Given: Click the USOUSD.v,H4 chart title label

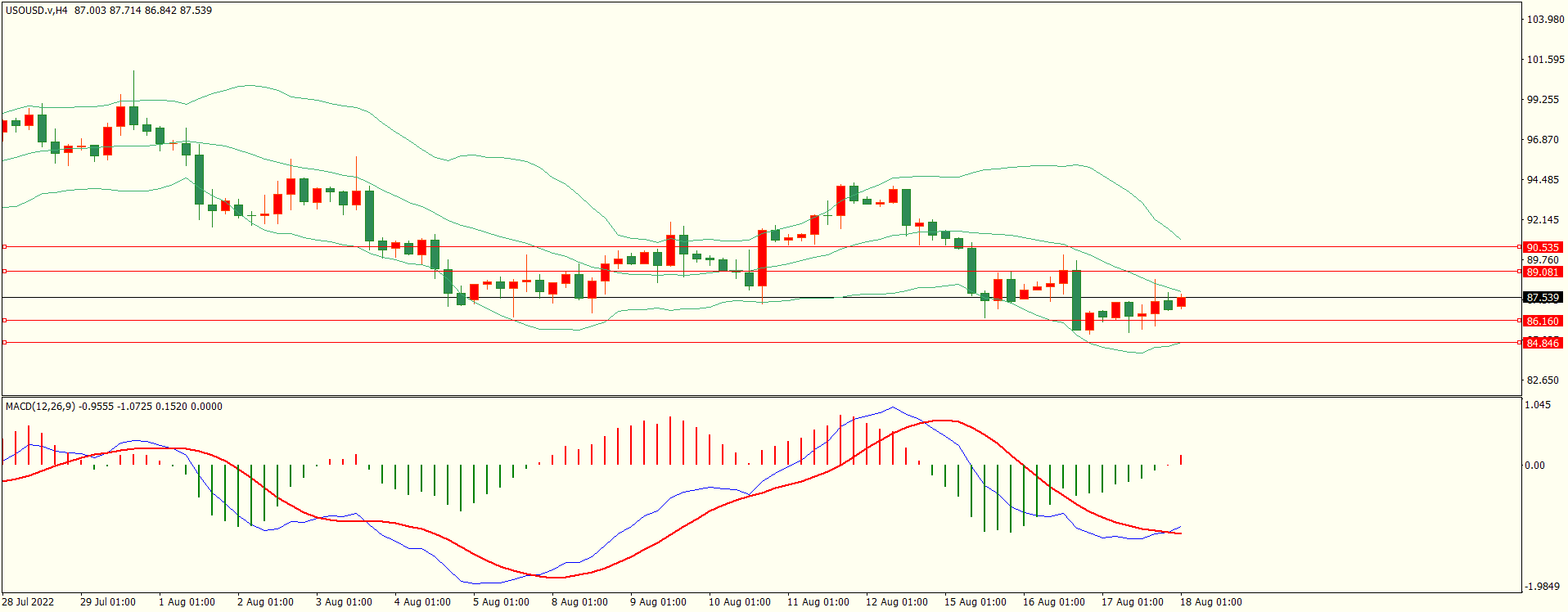Looking at the screenshot, I should coord(37,11).
